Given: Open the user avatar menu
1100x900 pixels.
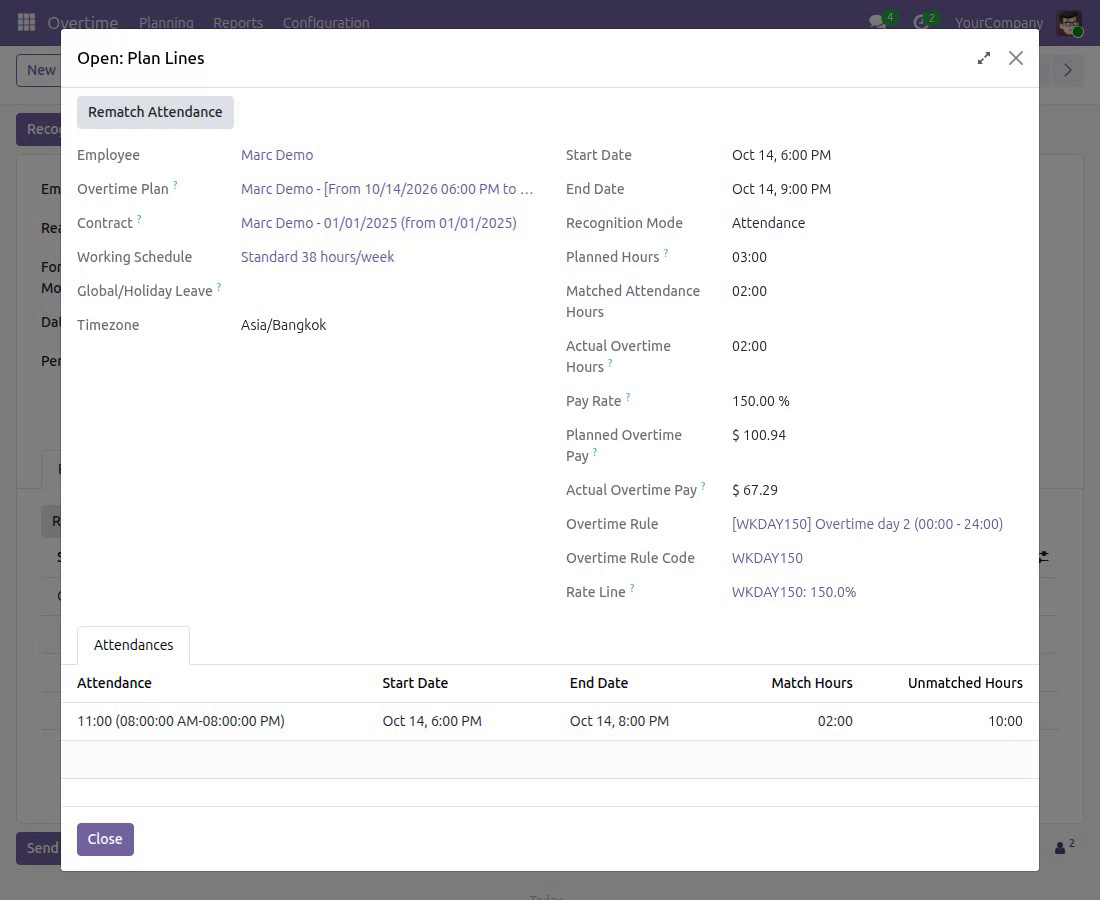Looking at the screenshot, I should coord(1069,22).
